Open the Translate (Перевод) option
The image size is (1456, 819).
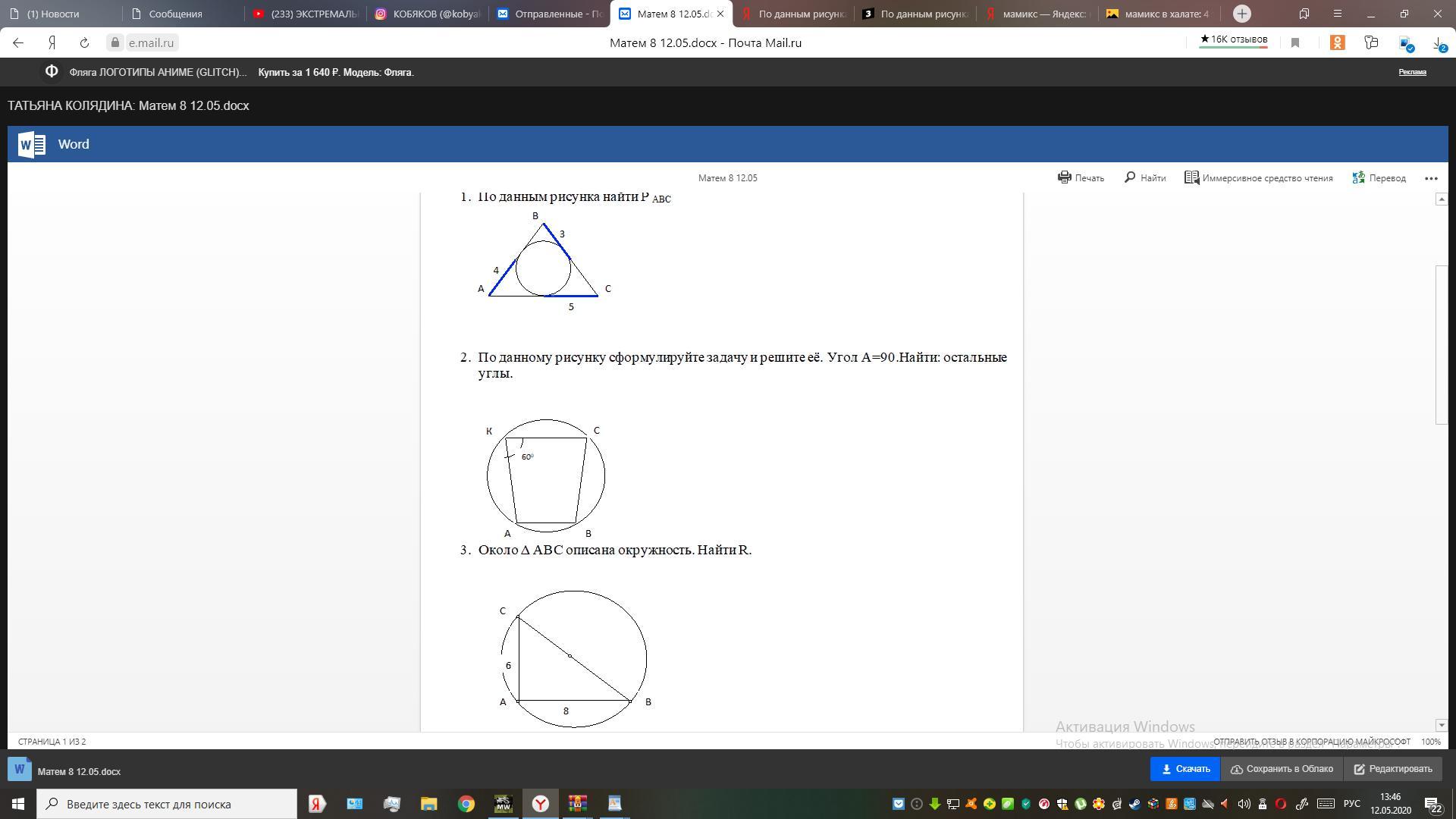[x=1379, y=177]
